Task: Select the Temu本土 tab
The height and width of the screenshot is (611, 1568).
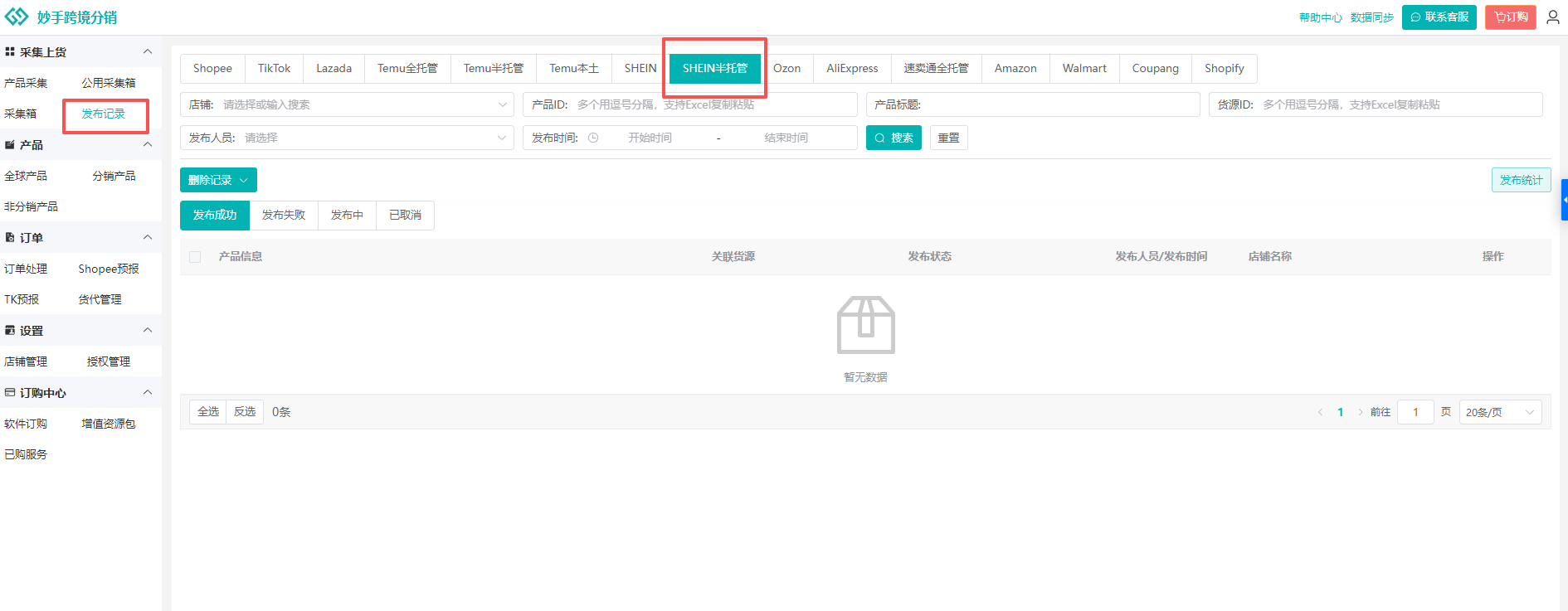Action: pyautogui.click(x=574, y=68)
